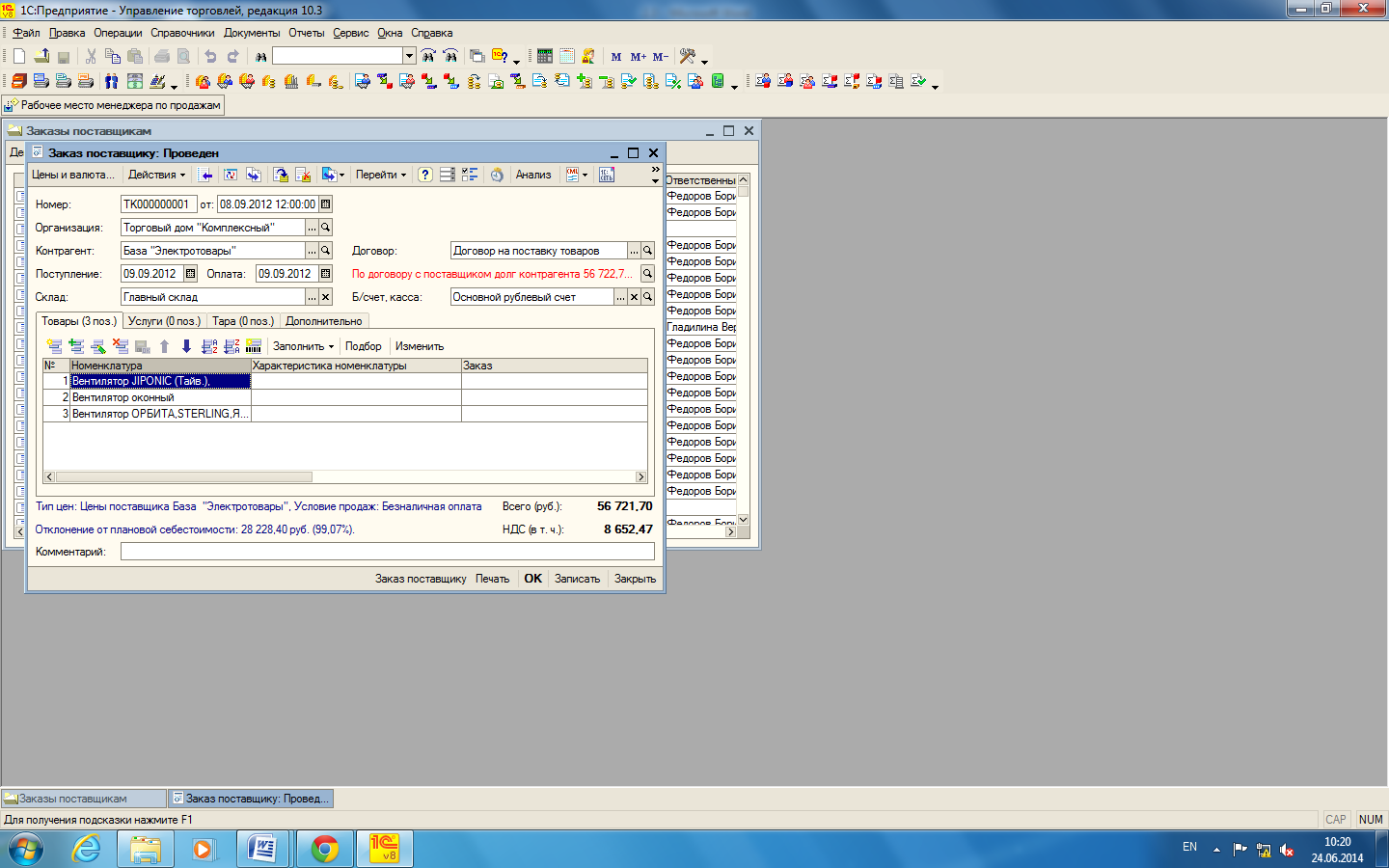1389x868 pixels.
Task: Click the Записать button
Action: (x=577, y=579)
